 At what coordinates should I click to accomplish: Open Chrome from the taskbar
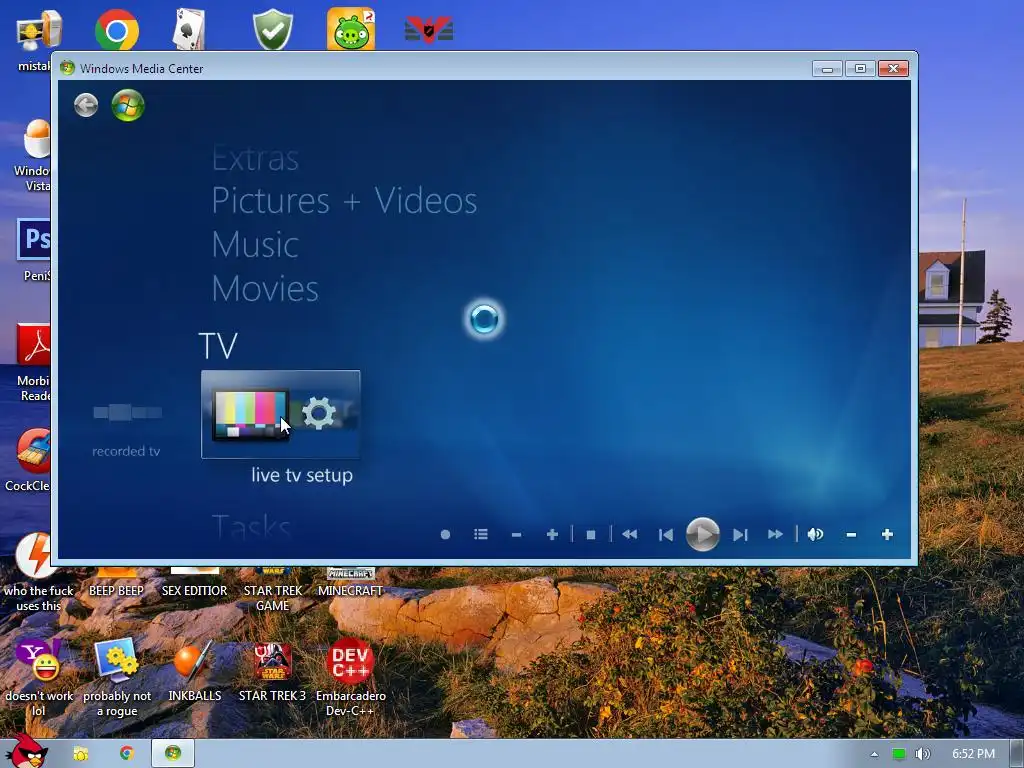pyautogui.click(x=126, y=754)
